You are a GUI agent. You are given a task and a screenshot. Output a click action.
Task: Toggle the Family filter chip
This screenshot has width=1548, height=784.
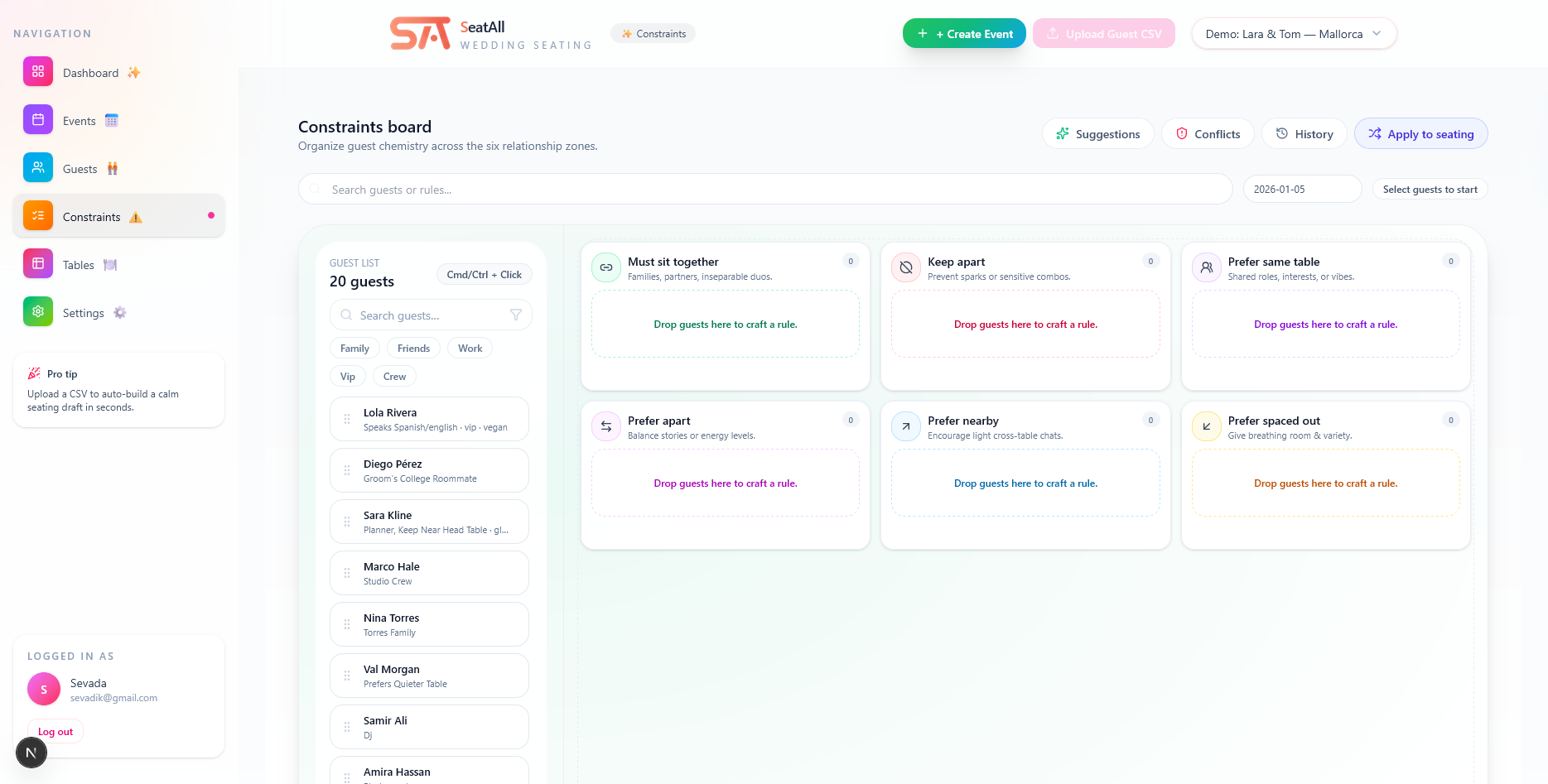click(354, 348)
